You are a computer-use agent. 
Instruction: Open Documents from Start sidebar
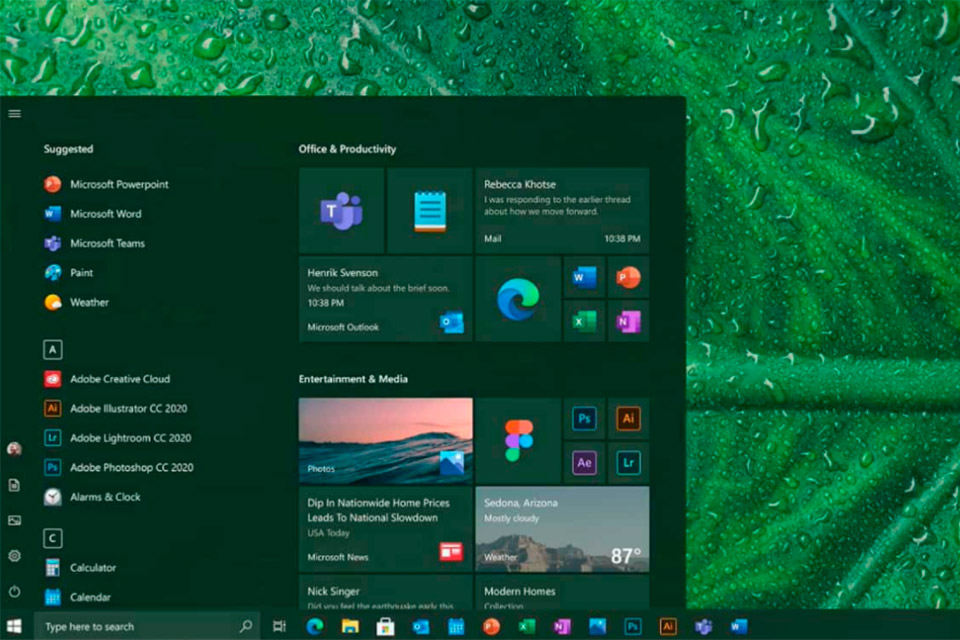pyautogui.click(x=15, y=485)
